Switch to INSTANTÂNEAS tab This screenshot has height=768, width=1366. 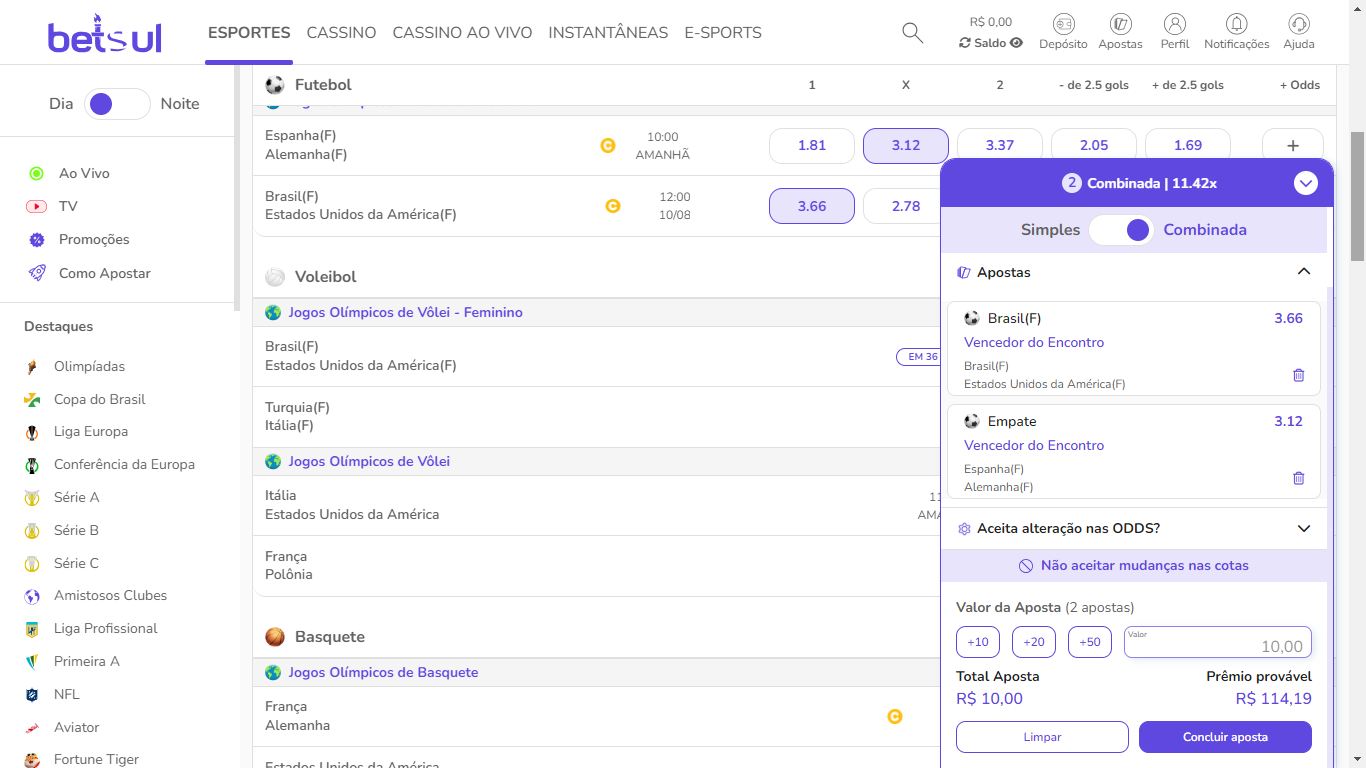tap(608, 33)
